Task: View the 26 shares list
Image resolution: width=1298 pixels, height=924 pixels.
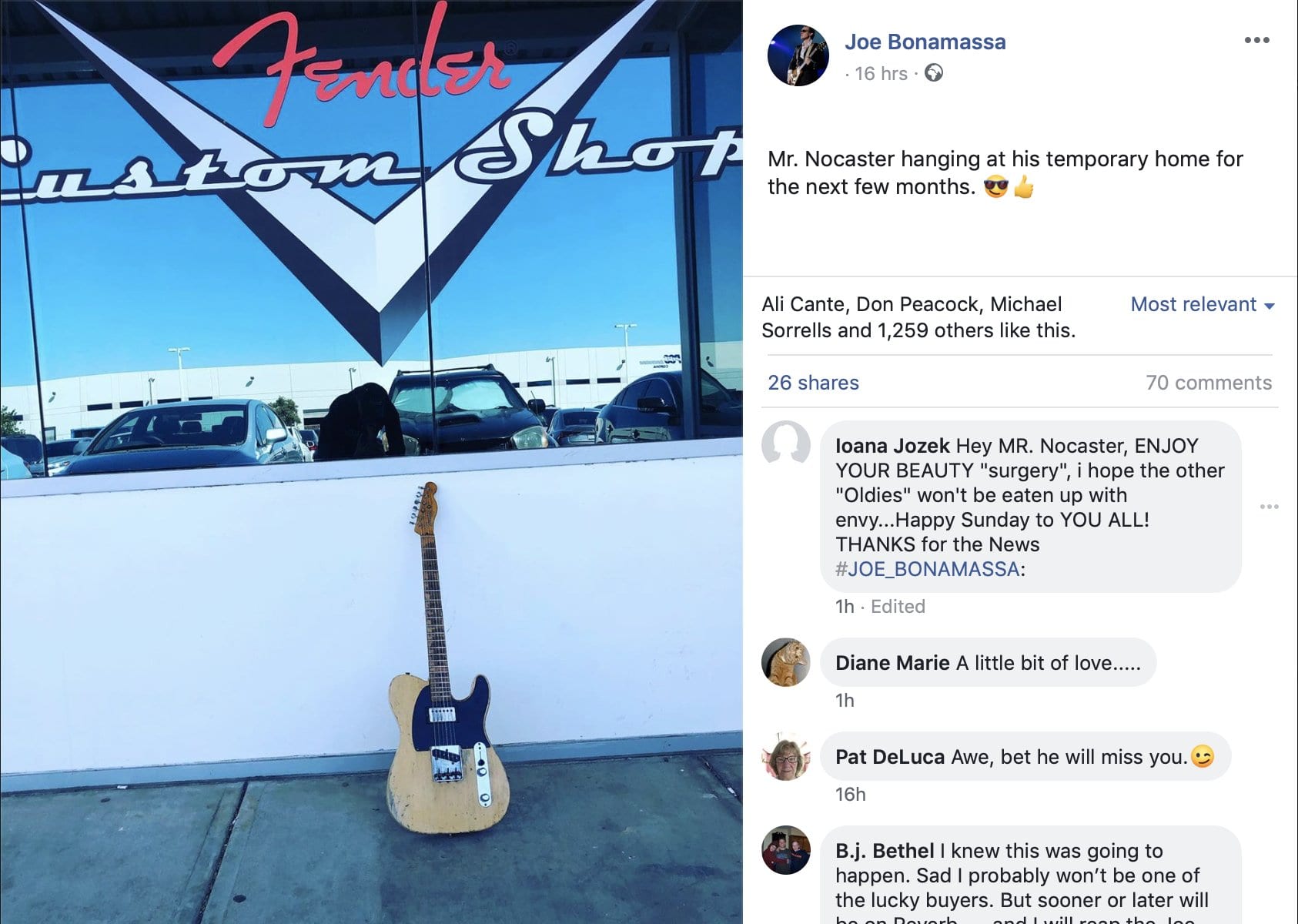Action: (x=813, y=383)
